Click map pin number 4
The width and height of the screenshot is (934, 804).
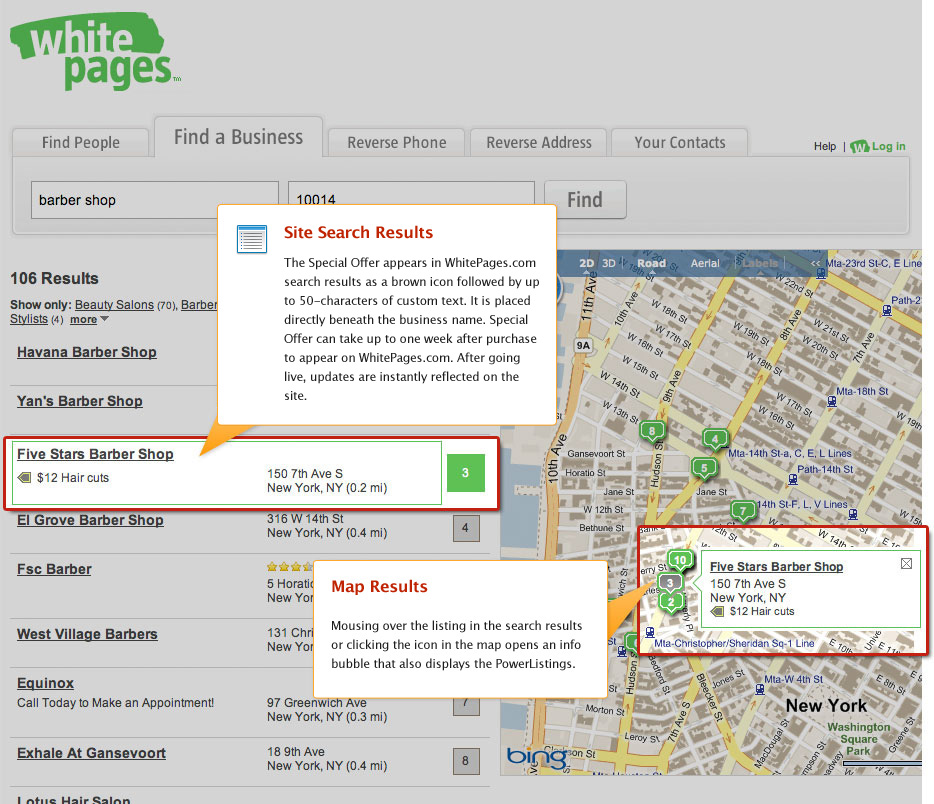pyautogui.click(x=715, y=440)
